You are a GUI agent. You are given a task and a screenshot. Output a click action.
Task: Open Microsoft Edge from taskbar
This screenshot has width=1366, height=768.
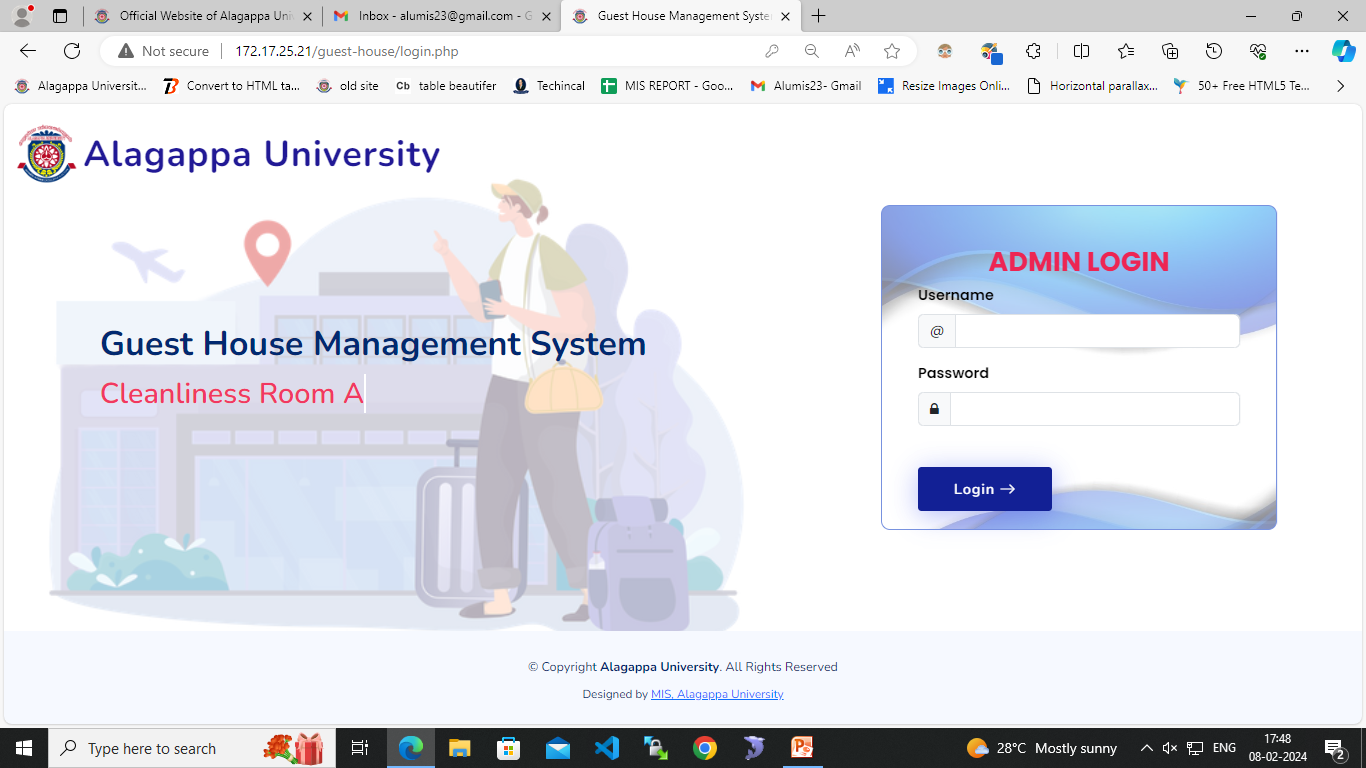pos(411,748)
